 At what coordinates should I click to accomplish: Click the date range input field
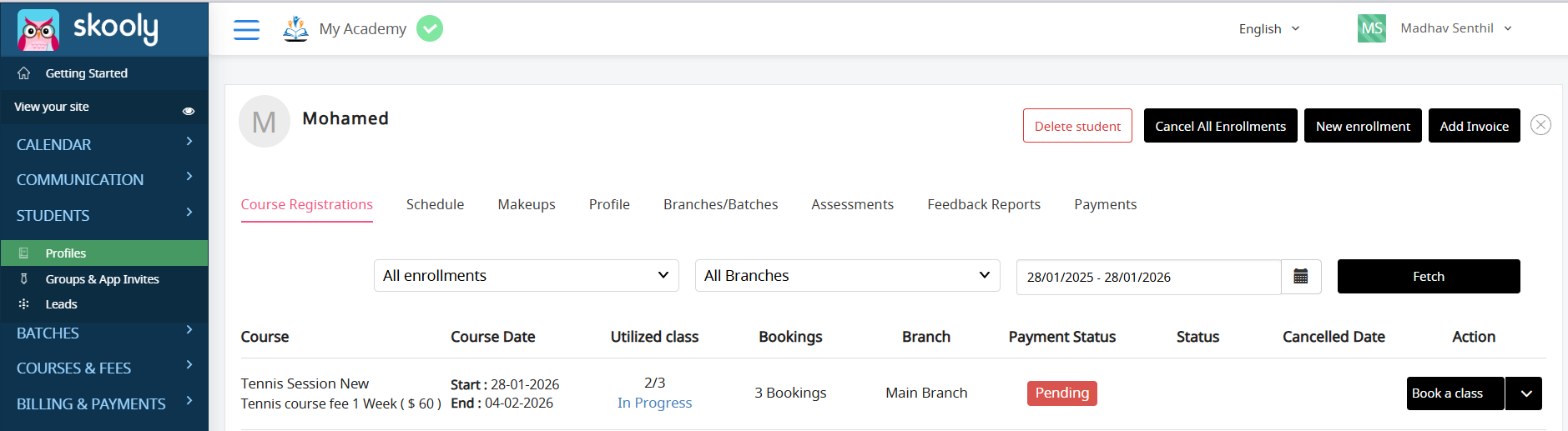[x=1147, y=277]
